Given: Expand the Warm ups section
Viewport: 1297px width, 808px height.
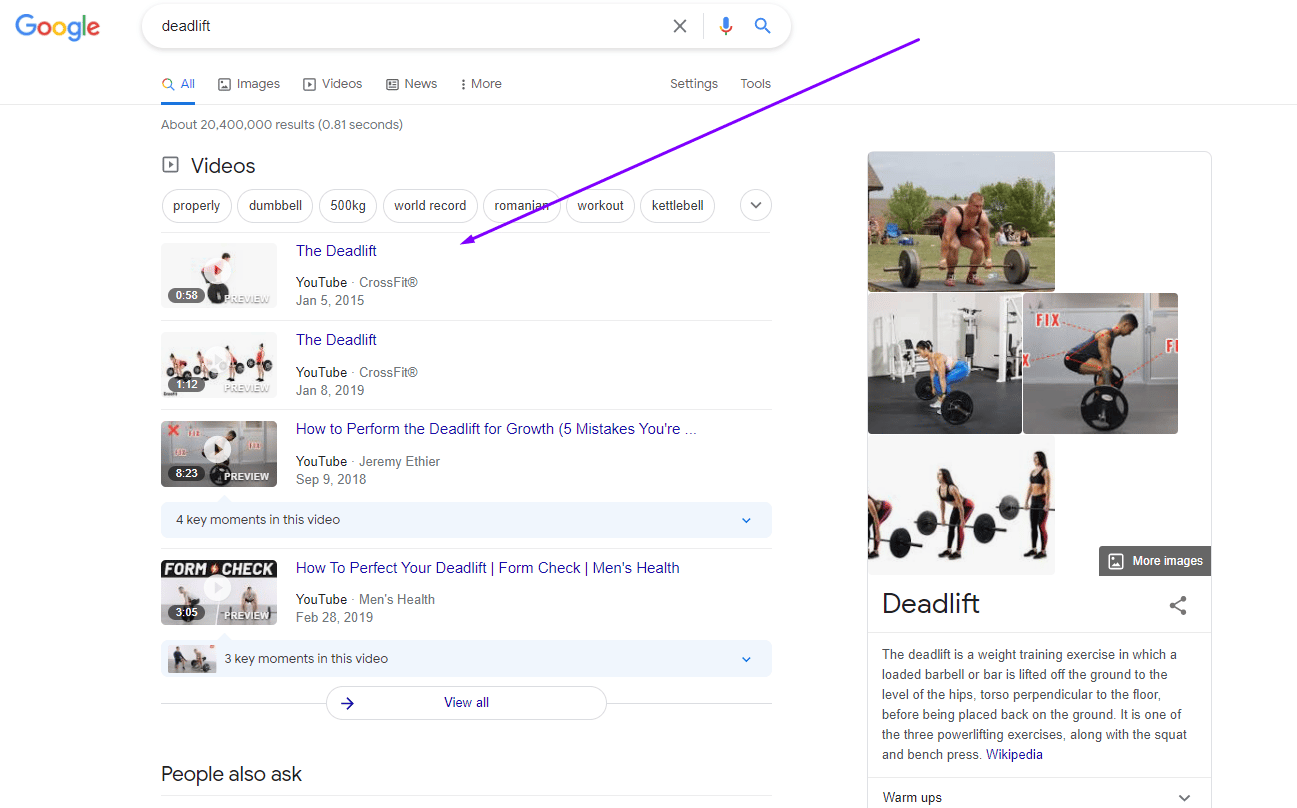Looking at the screenshot, I should (x=1039, y=798).
